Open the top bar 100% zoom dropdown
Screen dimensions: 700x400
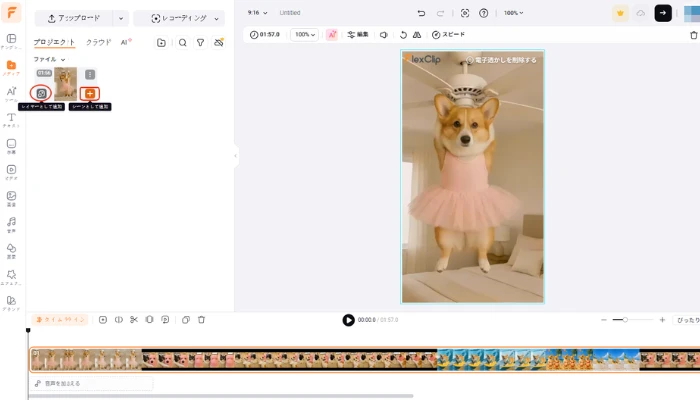[513, 13]
